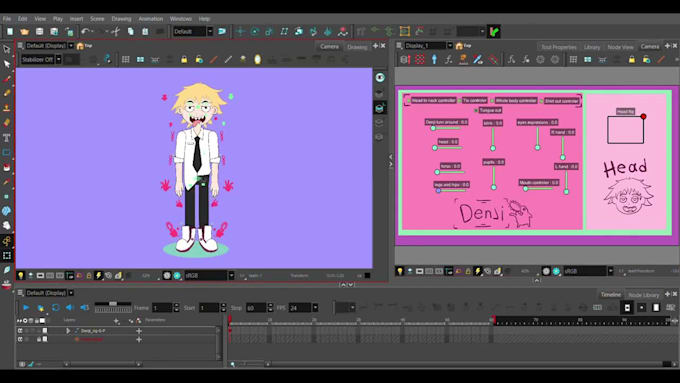Select the Brush tool in the left toolbar
Viewport: 680px width, 383px height.
click(7, 79)
